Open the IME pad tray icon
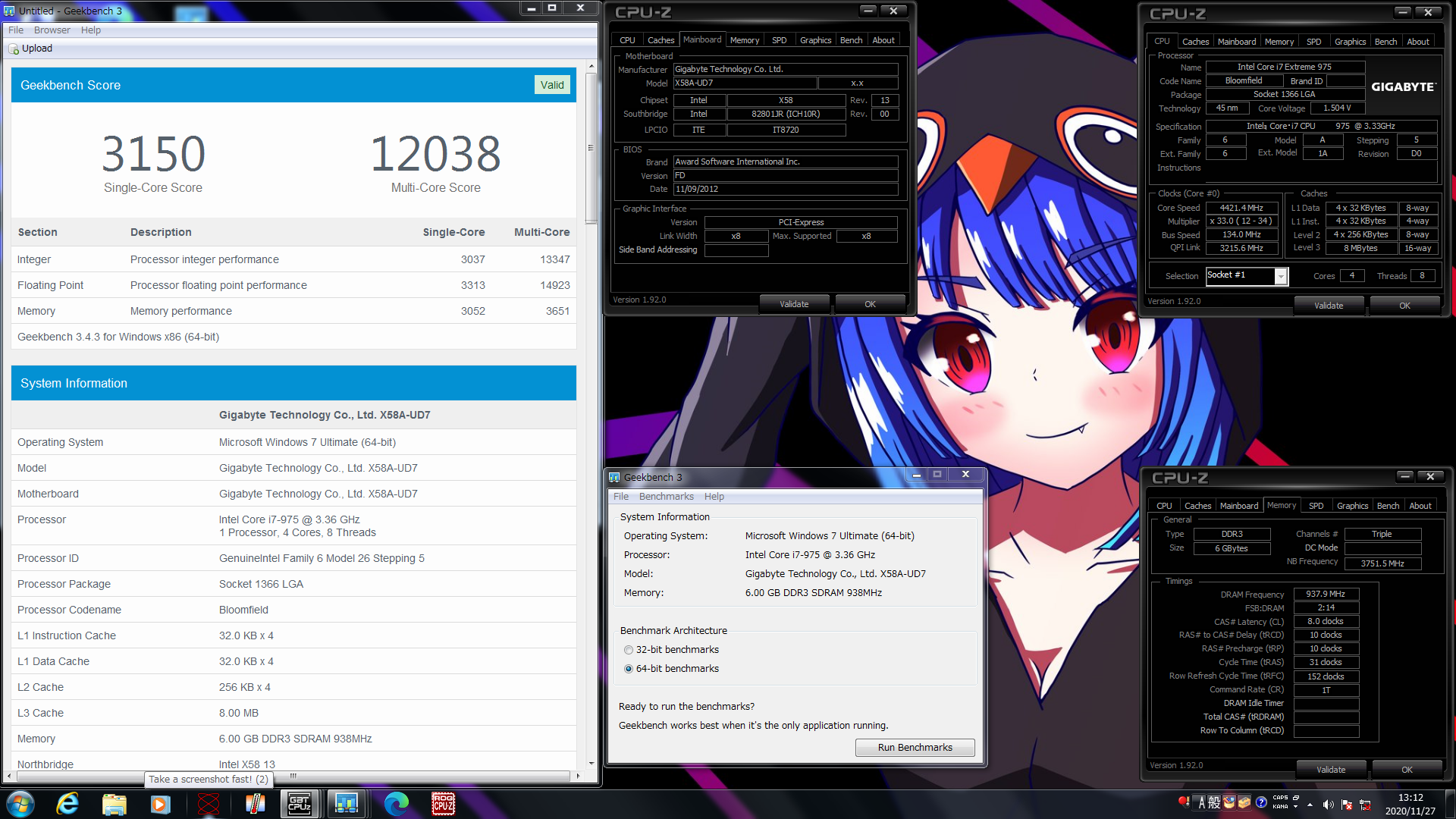Screen dimensions: 1456x819 1229,802
